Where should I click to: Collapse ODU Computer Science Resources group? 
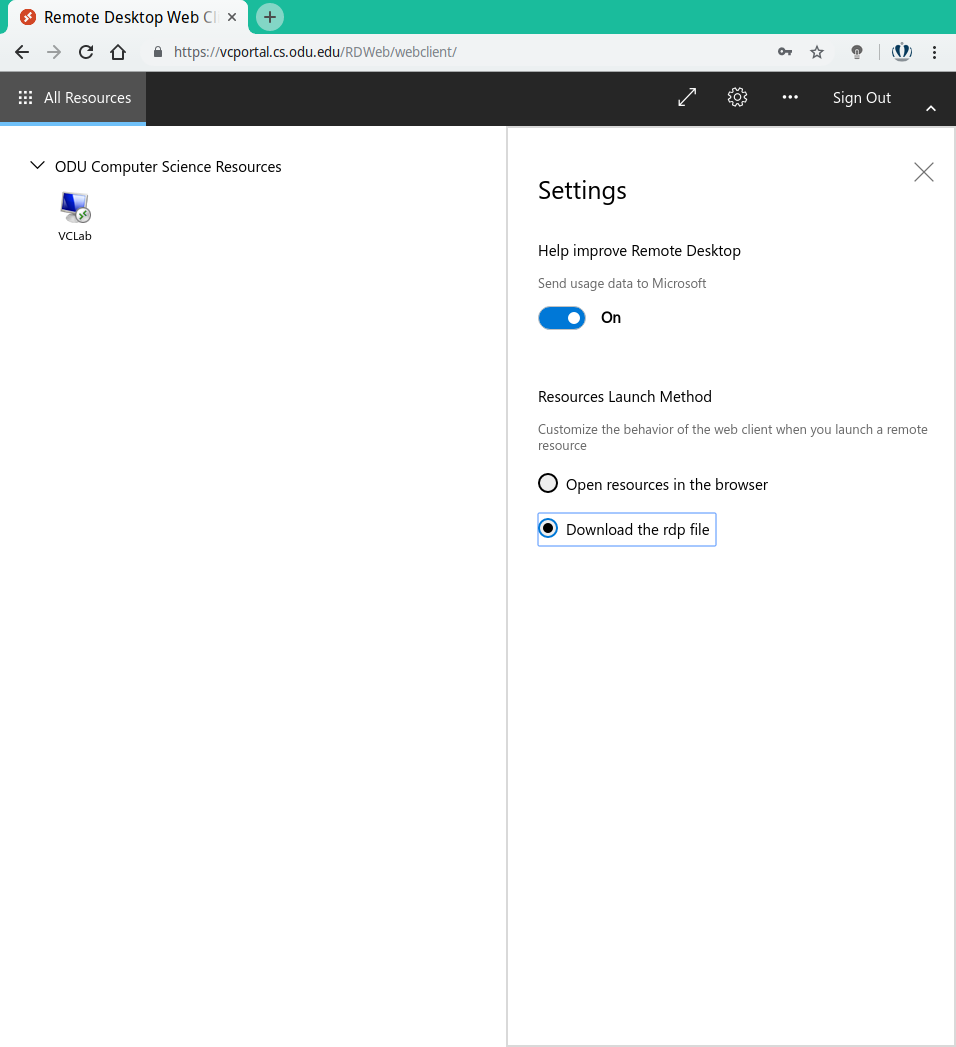(x=37, y=166)
